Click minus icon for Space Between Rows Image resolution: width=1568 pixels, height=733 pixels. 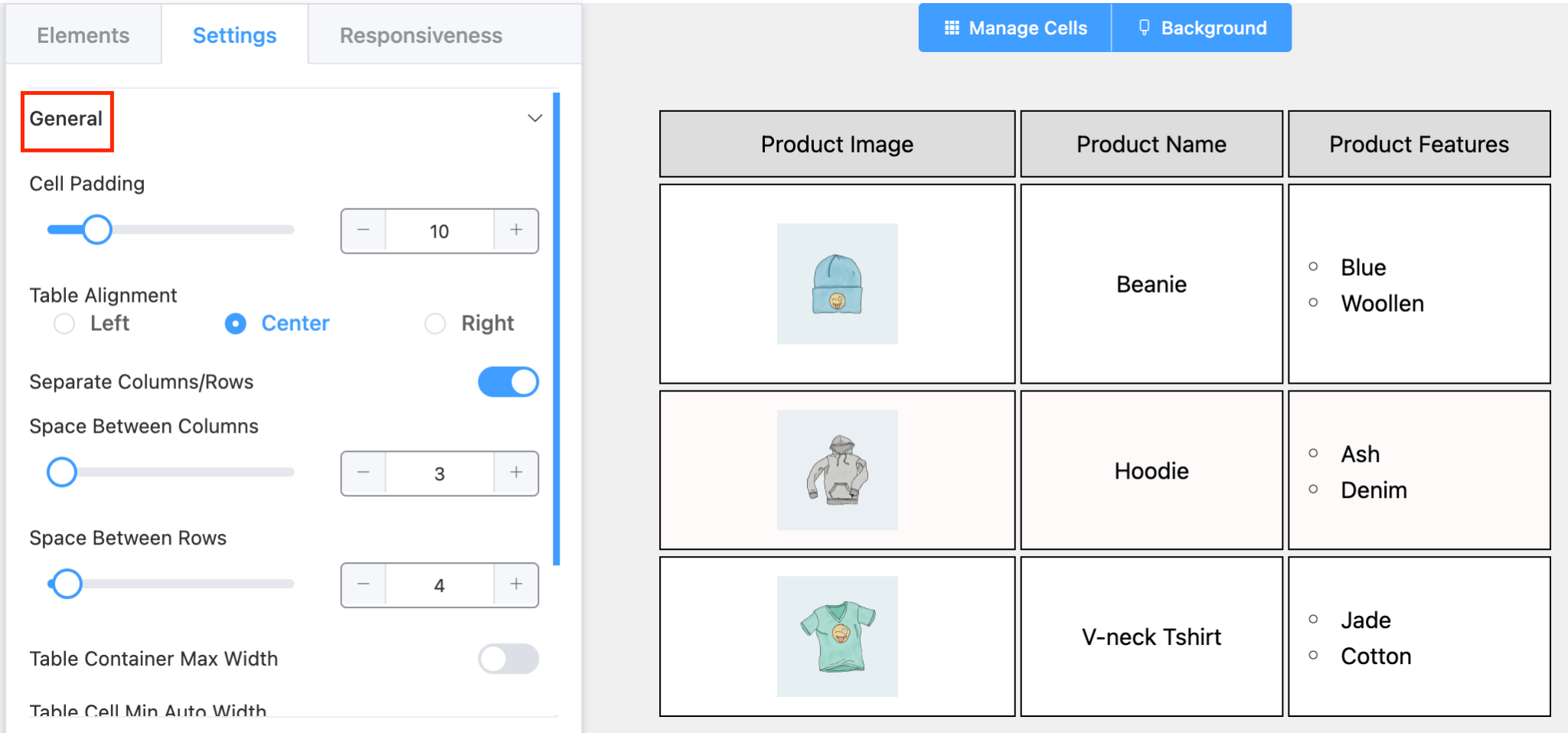pyautogui.click(x=364, y=584)
